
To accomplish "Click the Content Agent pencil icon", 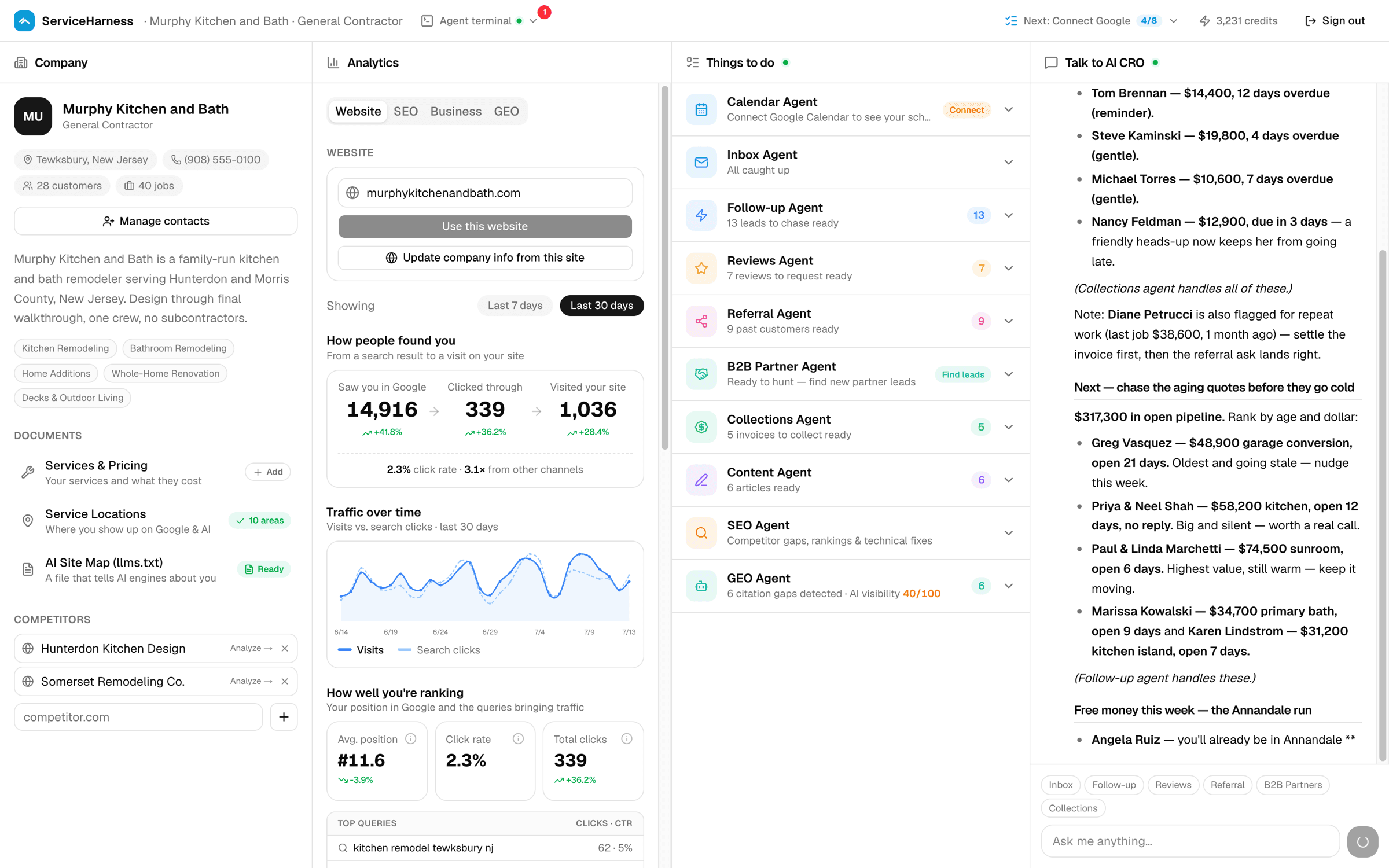I will coord(701,480).
